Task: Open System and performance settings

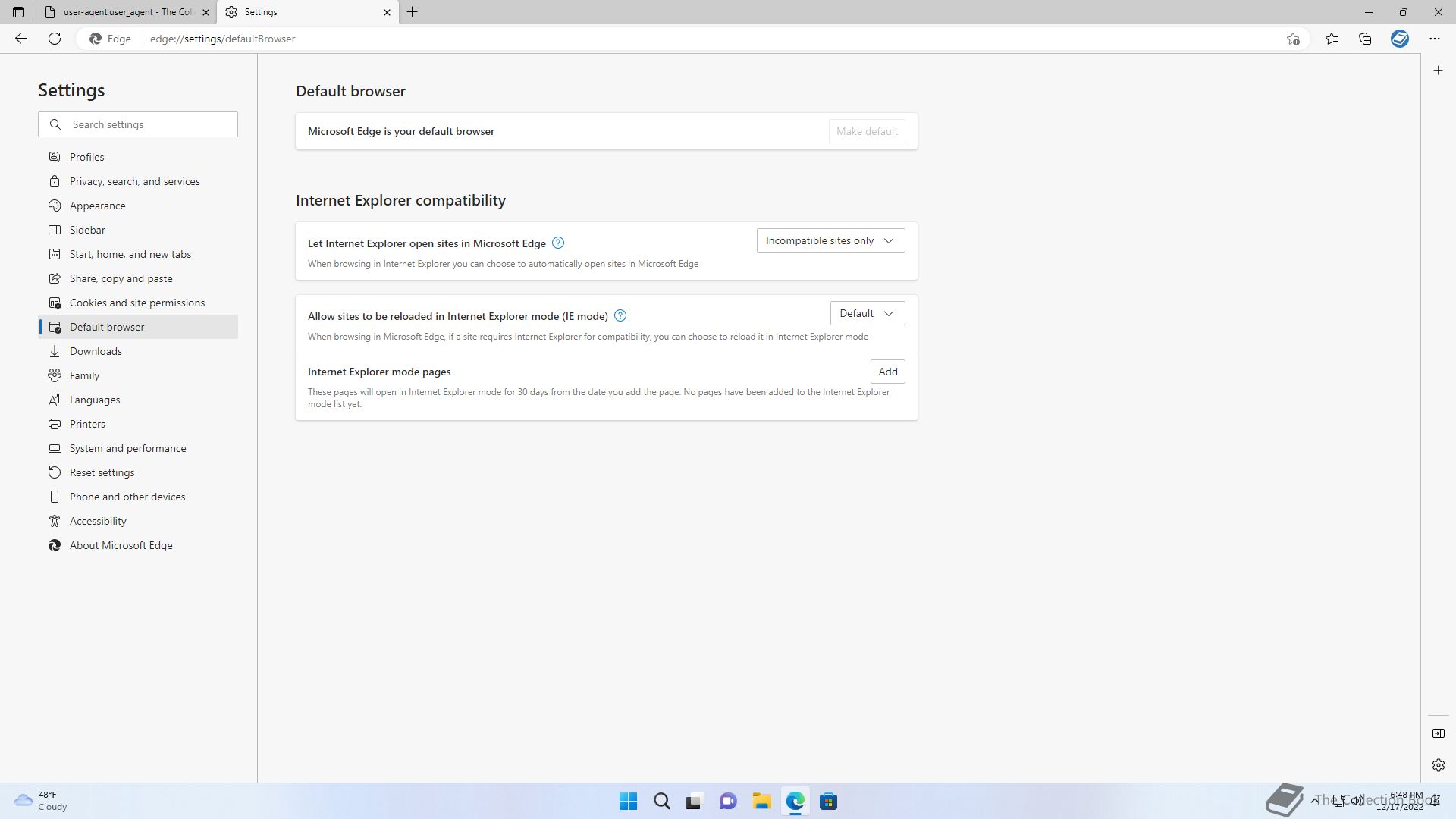Action: coord(138,448)
